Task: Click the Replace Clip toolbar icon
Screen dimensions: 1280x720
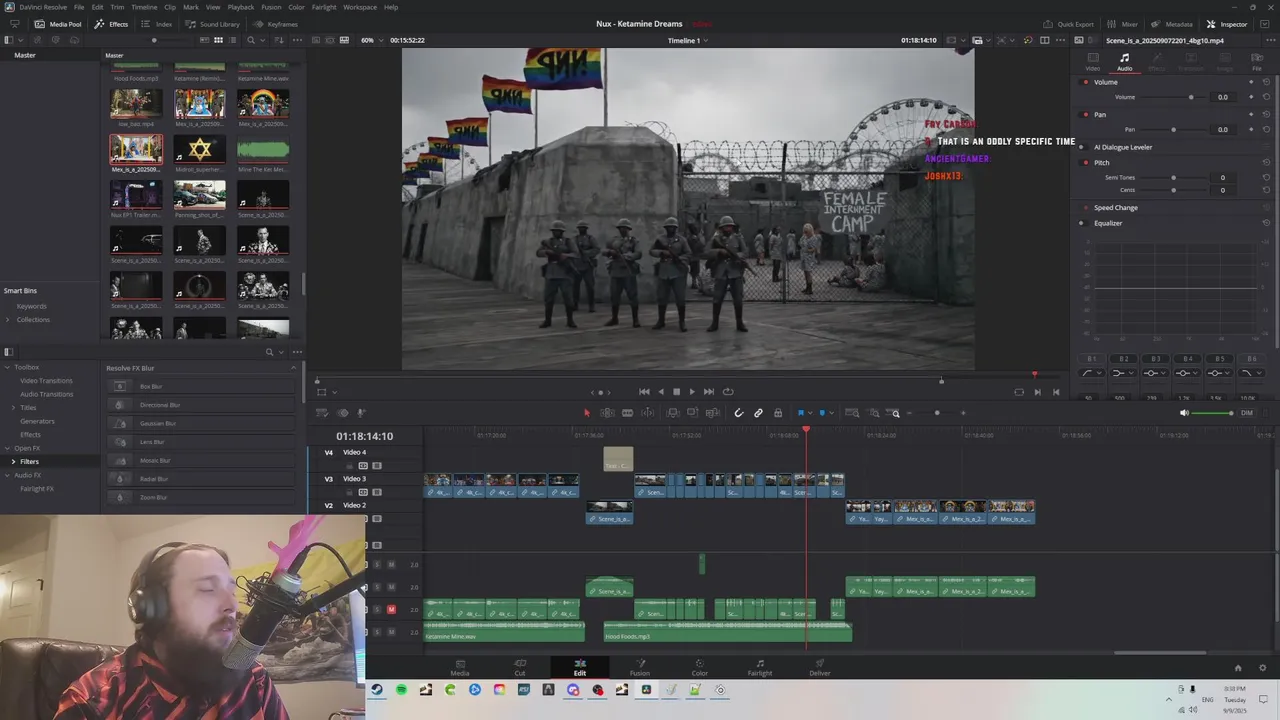Action: click(712, 413)
